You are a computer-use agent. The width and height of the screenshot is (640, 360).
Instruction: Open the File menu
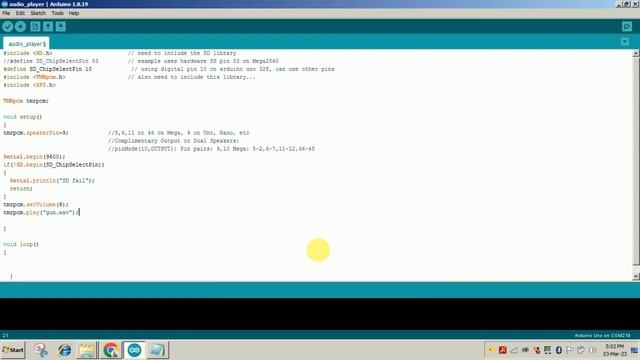[x=6, y=13]
